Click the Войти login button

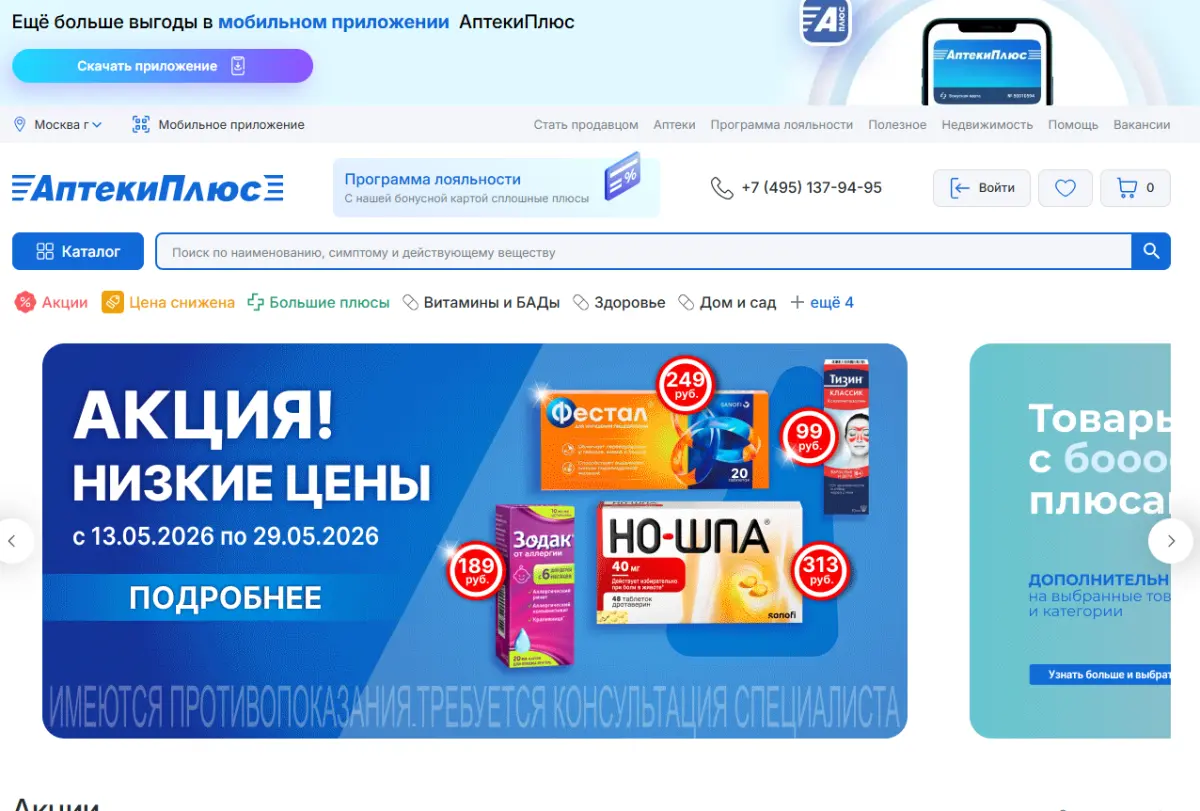point(982,188)
